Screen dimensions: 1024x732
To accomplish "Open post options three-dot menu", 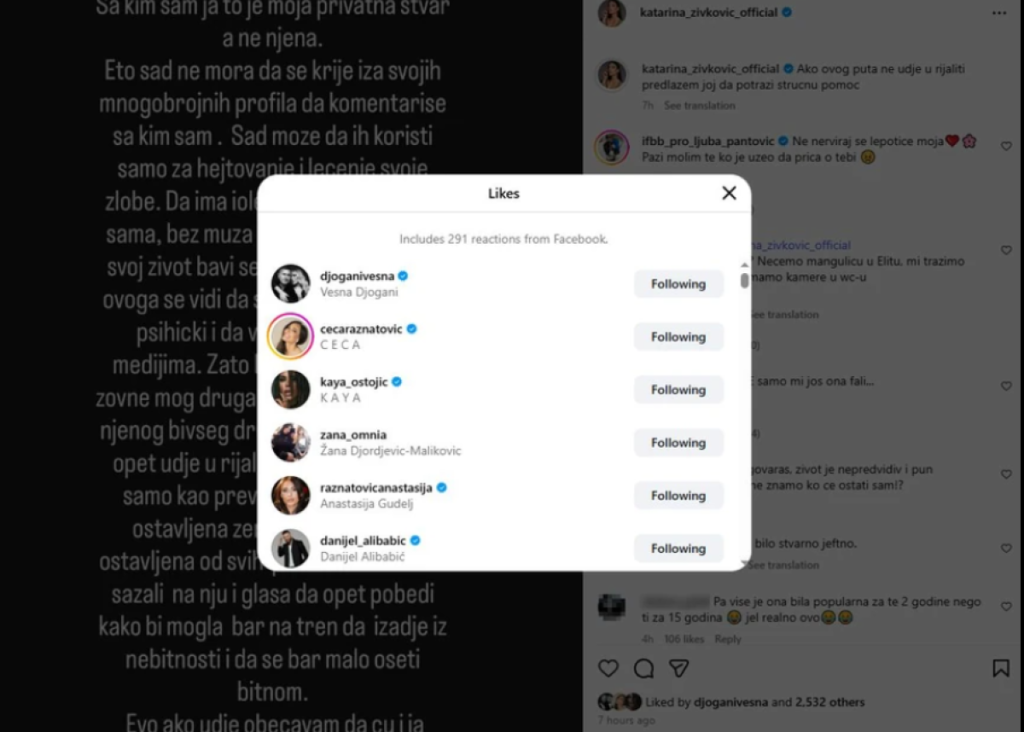I will 999,13.
